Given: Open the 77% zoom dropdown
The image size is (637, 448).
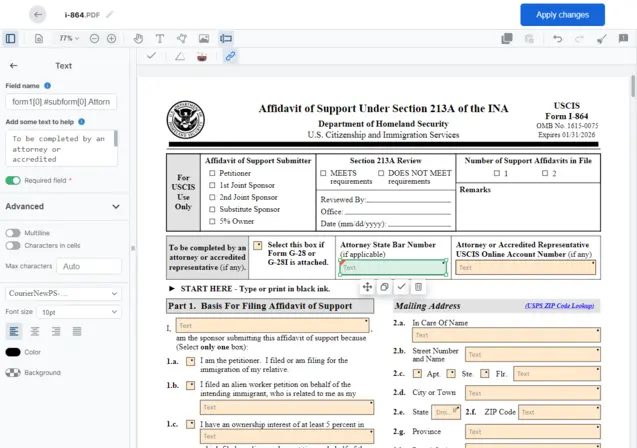Looking at the screenshot, I should 68,39.
